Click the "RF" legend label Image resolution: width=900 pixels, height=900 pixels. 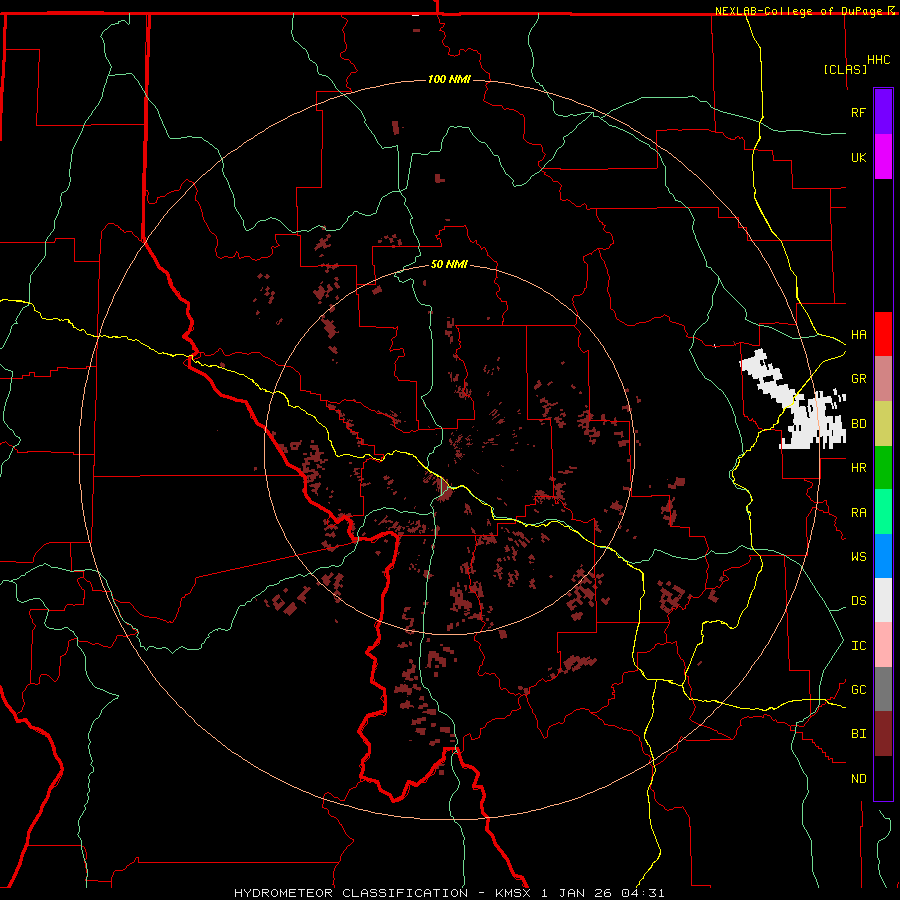coord(858,112)
